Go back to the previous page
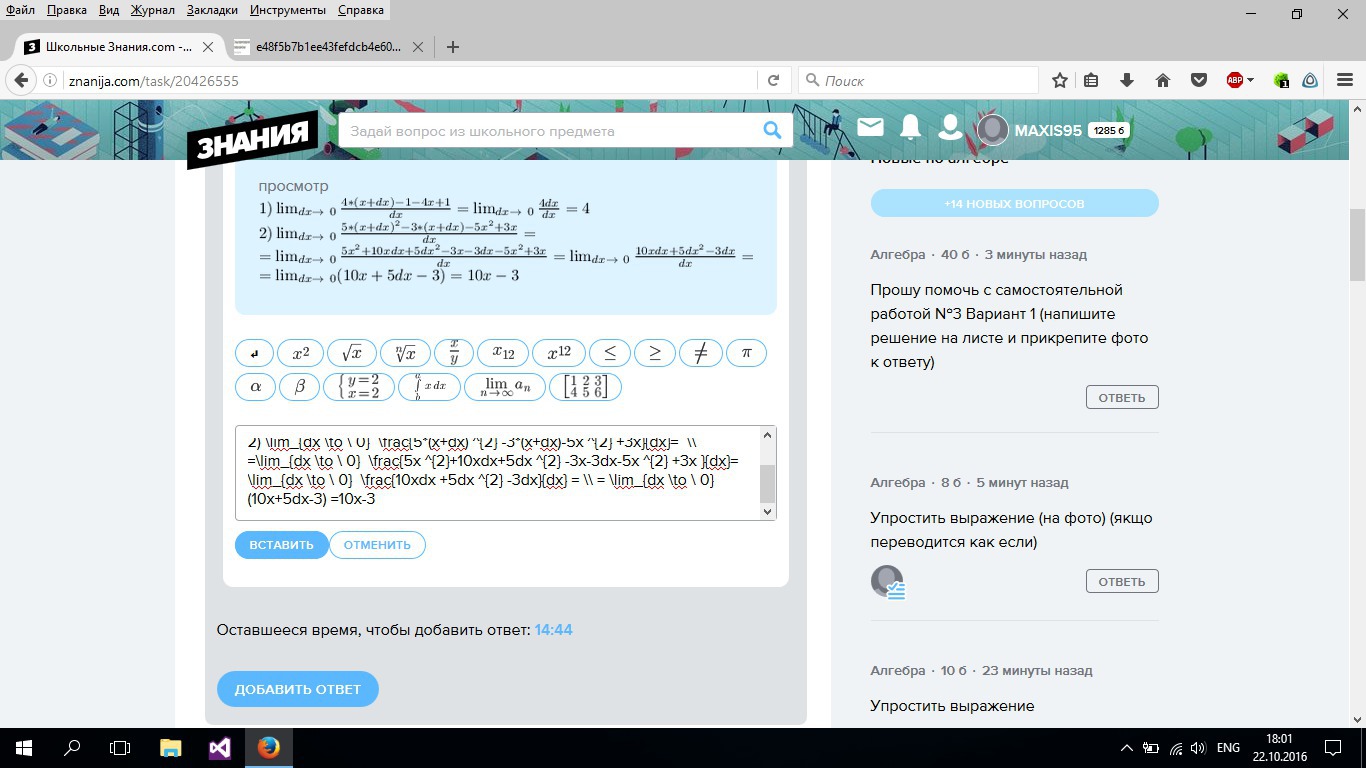The width and height of the screenshot is (1366, 768). [19, 80]
